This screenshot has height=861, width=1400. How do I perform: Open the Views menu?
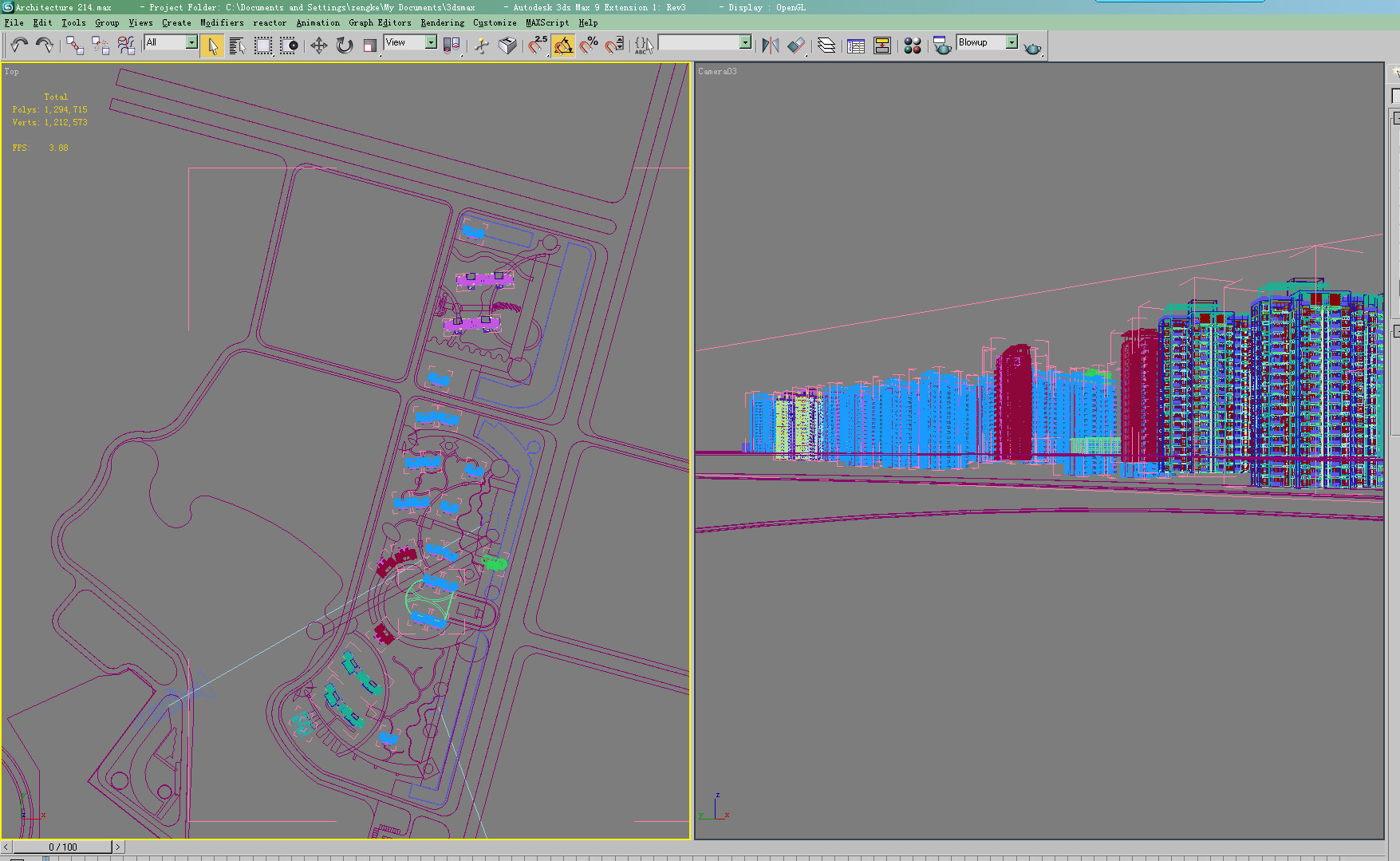(140, 22)
